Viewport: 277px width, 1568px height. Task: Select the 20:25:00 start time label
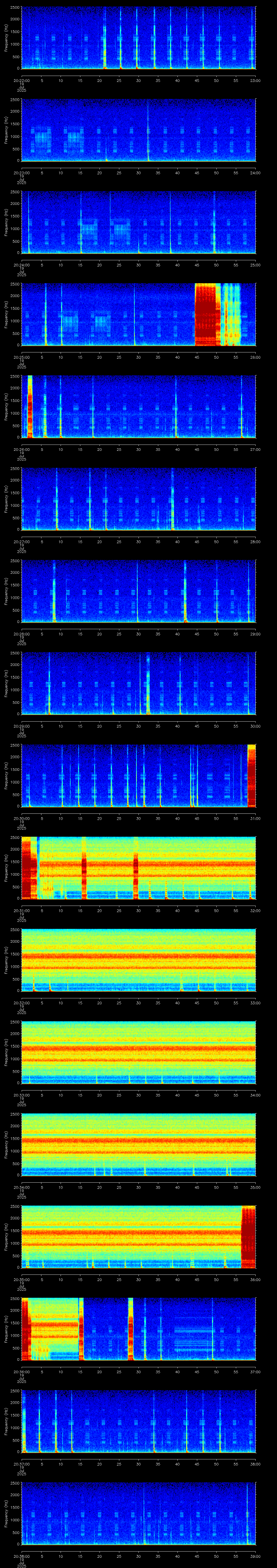21,357
